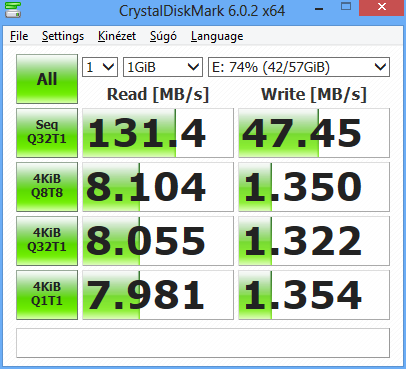Run all benchmarks with All button

[x=47, y=79]
